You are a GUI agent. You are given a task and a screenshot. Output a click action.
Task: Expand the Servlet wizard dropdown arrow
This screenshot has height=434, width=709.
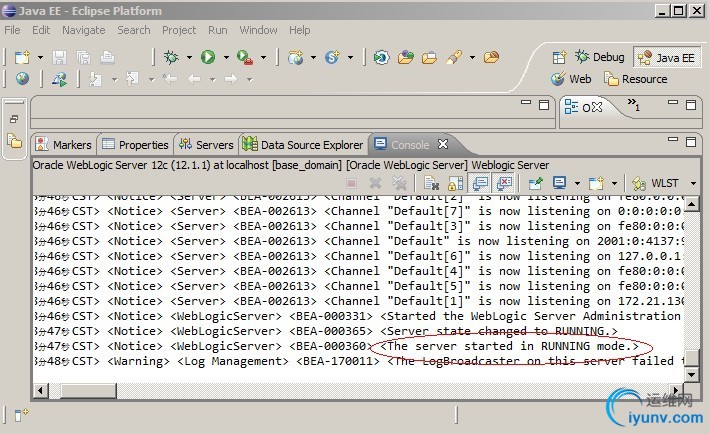[350, 57]
